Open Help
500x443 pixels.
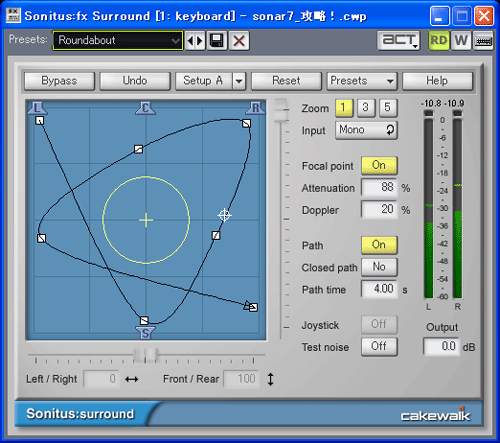click(437, 81)
